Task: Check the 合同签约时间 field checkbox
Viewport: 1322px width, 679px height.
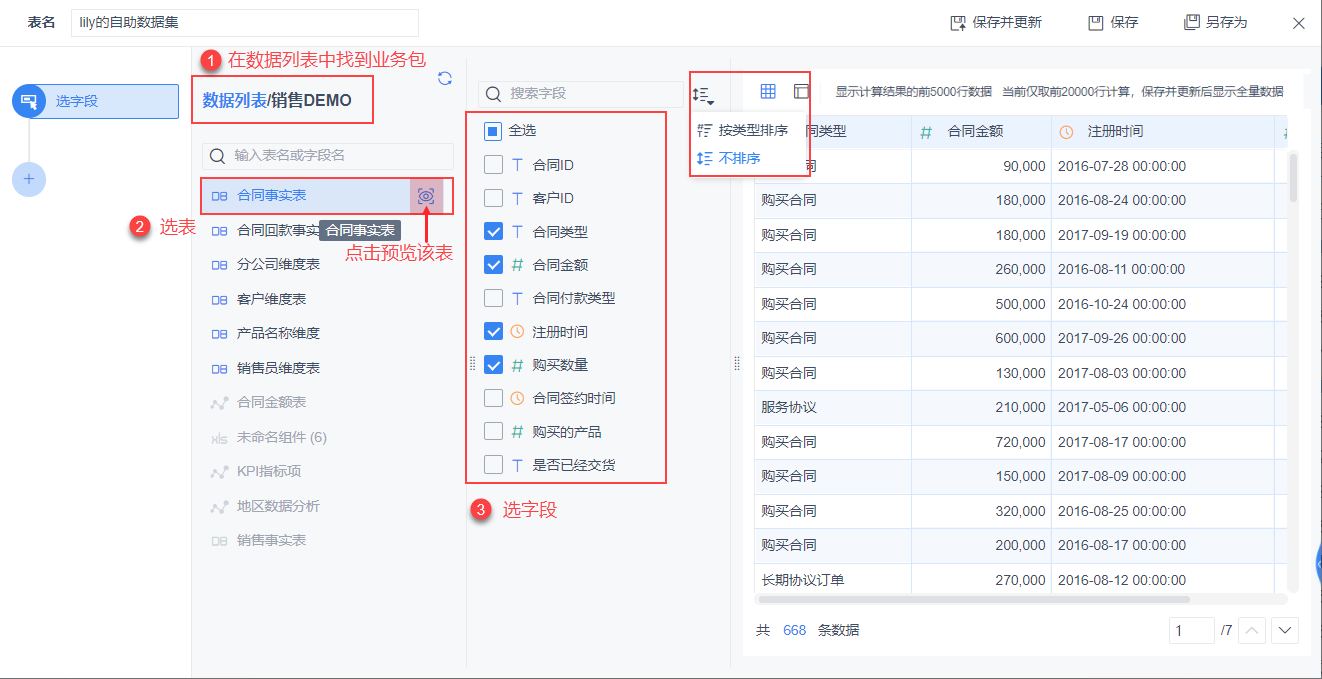Action: [493, 398]
